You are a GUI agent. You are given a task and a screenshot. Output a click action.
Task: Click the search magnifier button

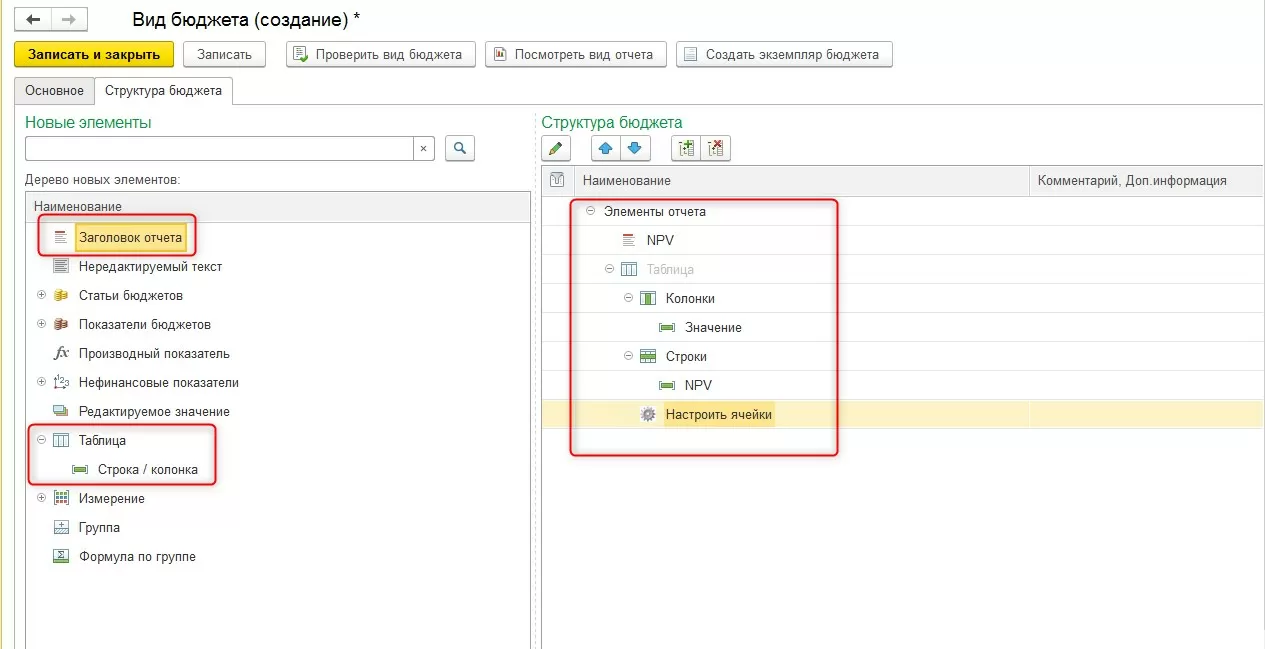[460, 148]
